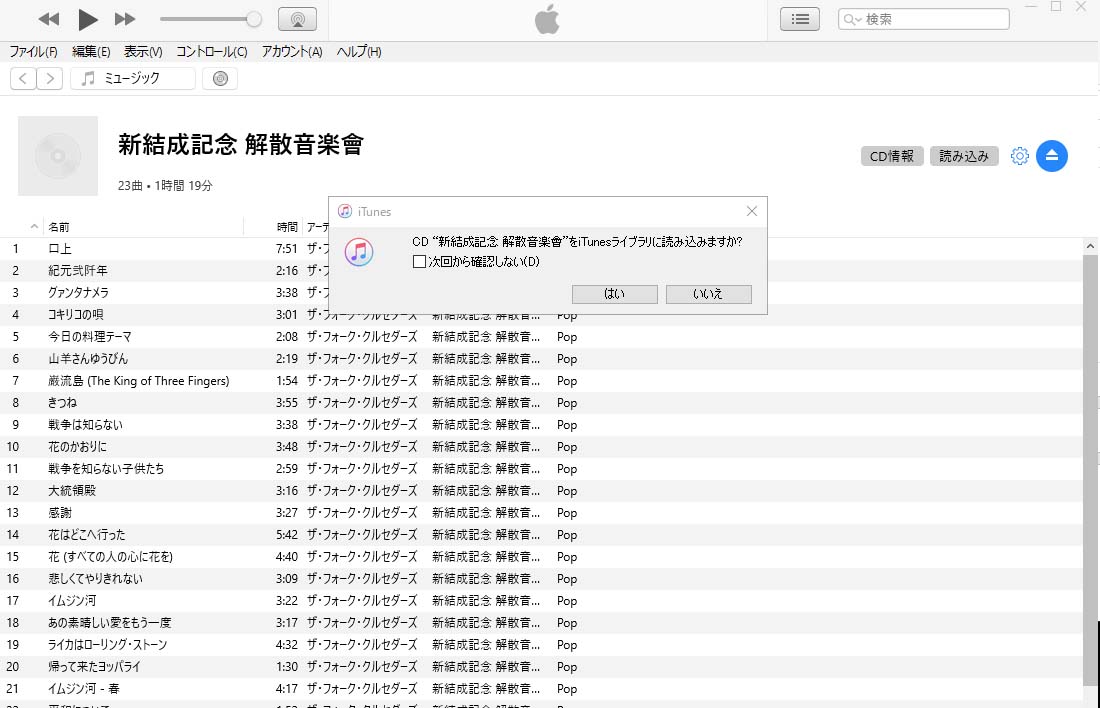Click the Play button

[88, 19]
